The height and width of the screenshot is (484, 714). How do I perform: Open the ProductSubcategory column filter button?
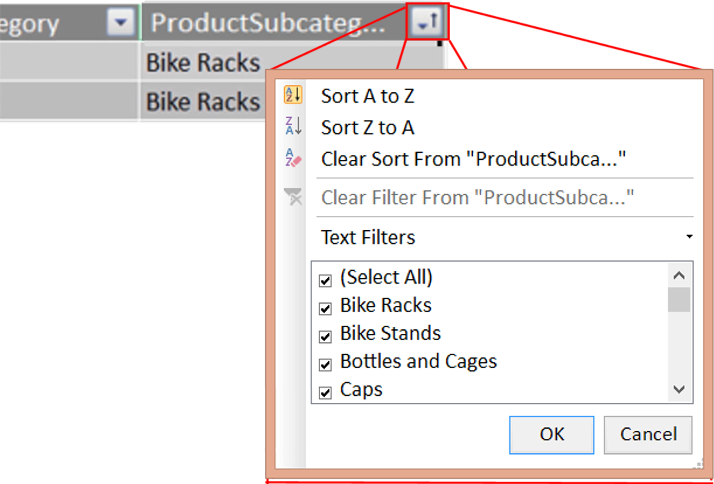[427, 23]
